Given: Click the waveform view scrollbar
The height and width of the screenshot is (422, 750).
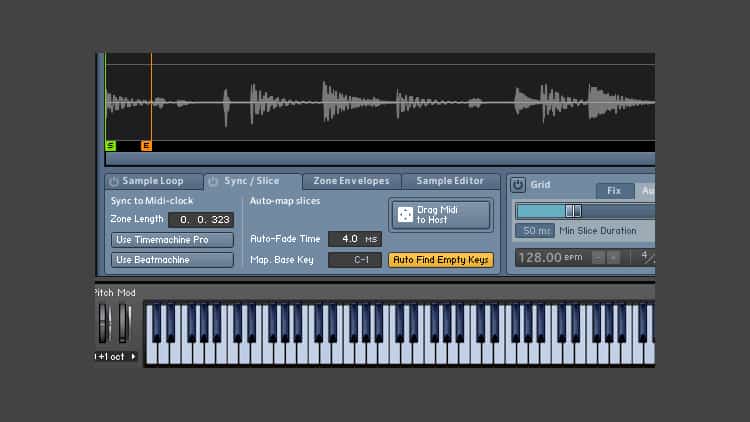Looking at the screenshot, I should [x=380, y=159].
